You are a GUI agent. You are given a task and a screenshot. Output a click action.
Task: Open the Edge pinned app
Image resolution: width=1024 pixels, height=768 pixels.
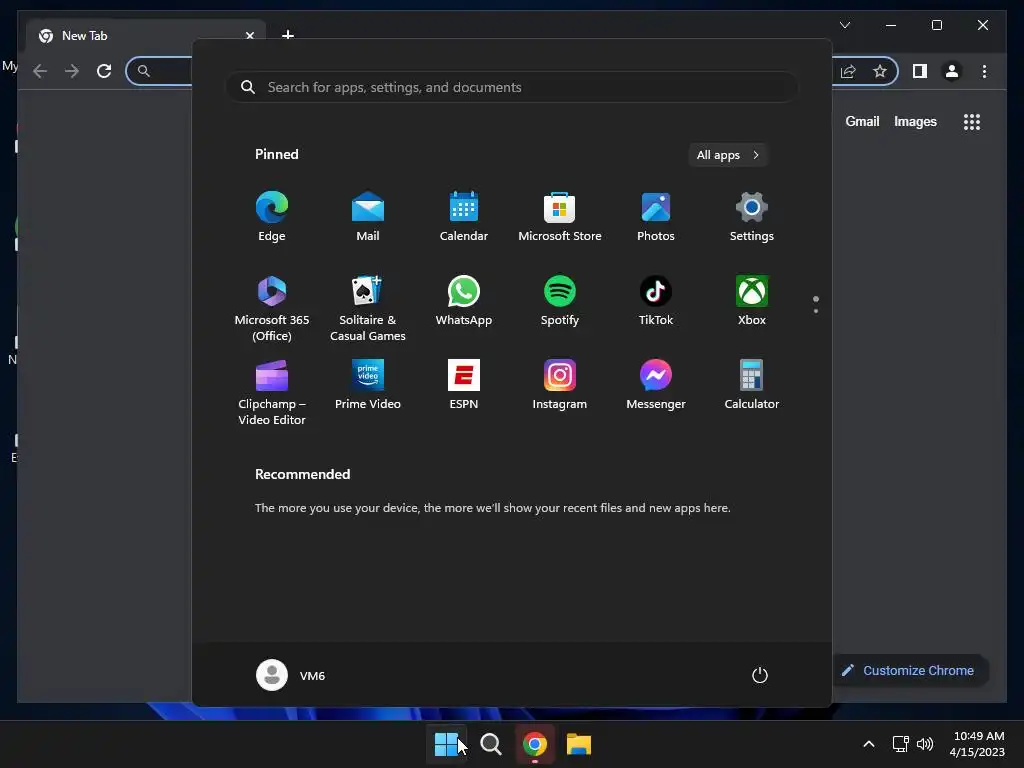click(x=272, y=216)
